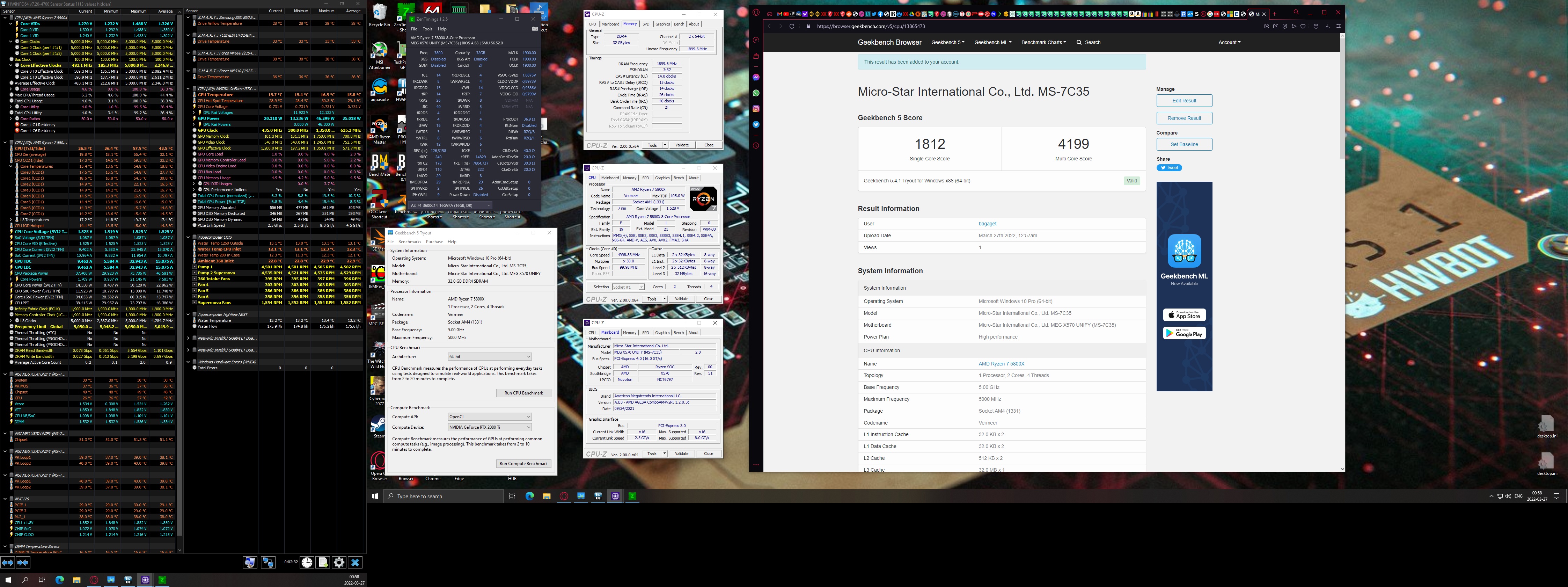Select AMD Ryzen Master desktop icon

pyautogui.click(x=379, y=130)
